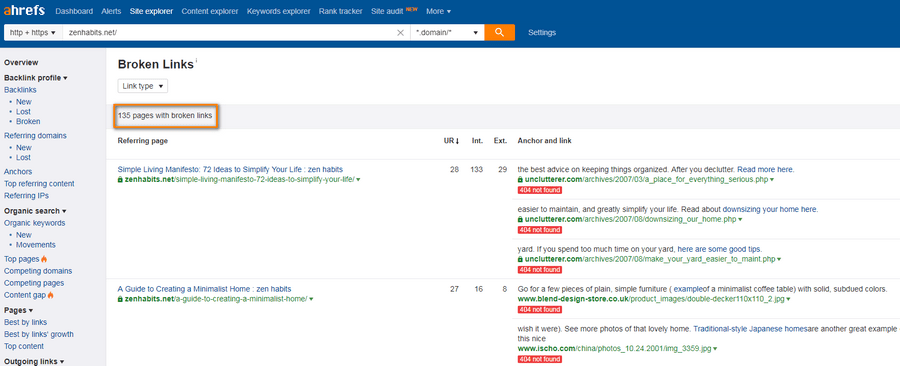Click the ahrefs logo
The height and width of the screenshot is (366, 900).
pyautogui.click(x=25, y=10)
